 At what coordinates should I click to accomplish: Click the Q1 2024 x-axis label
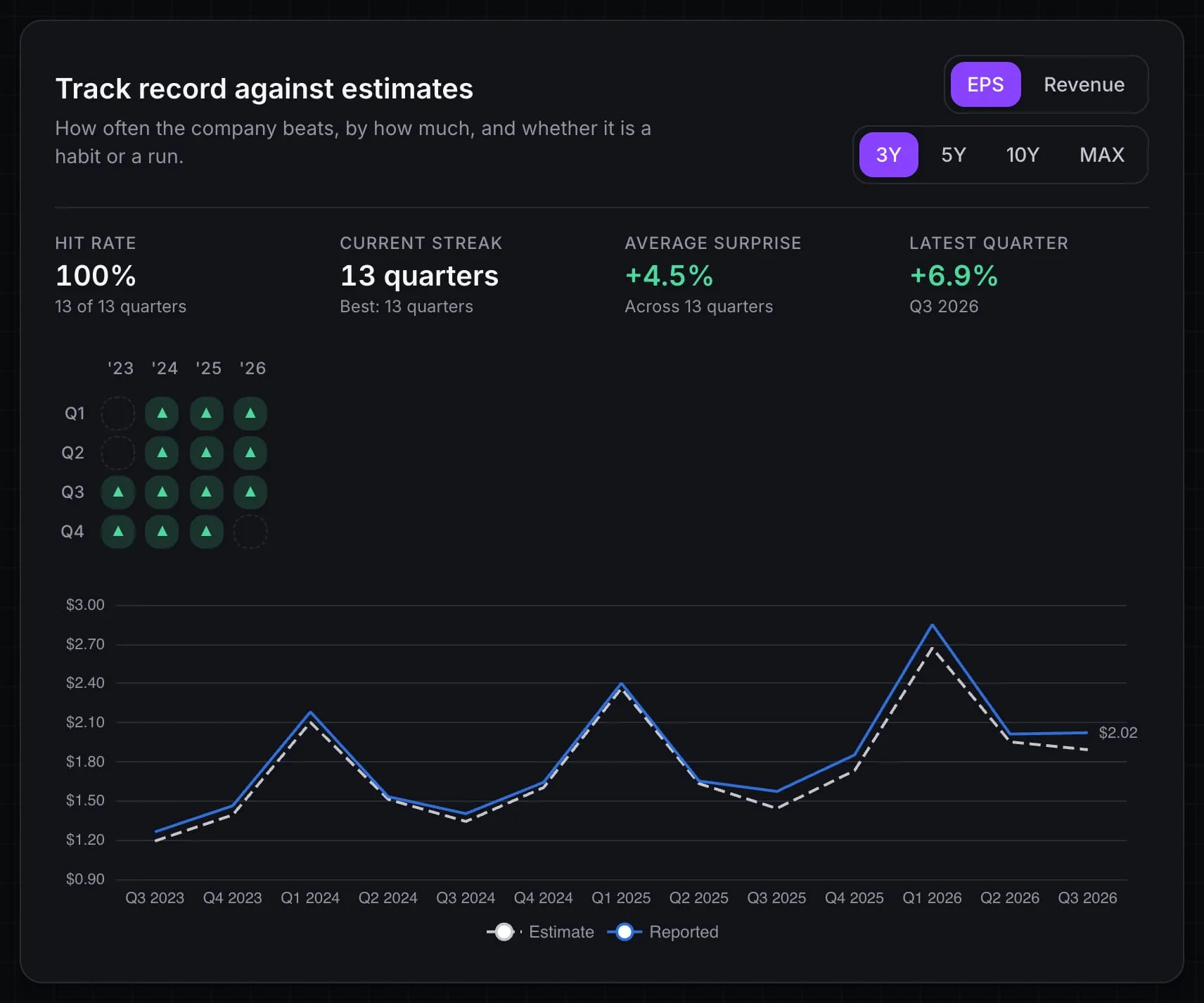[x=310, y=897]
